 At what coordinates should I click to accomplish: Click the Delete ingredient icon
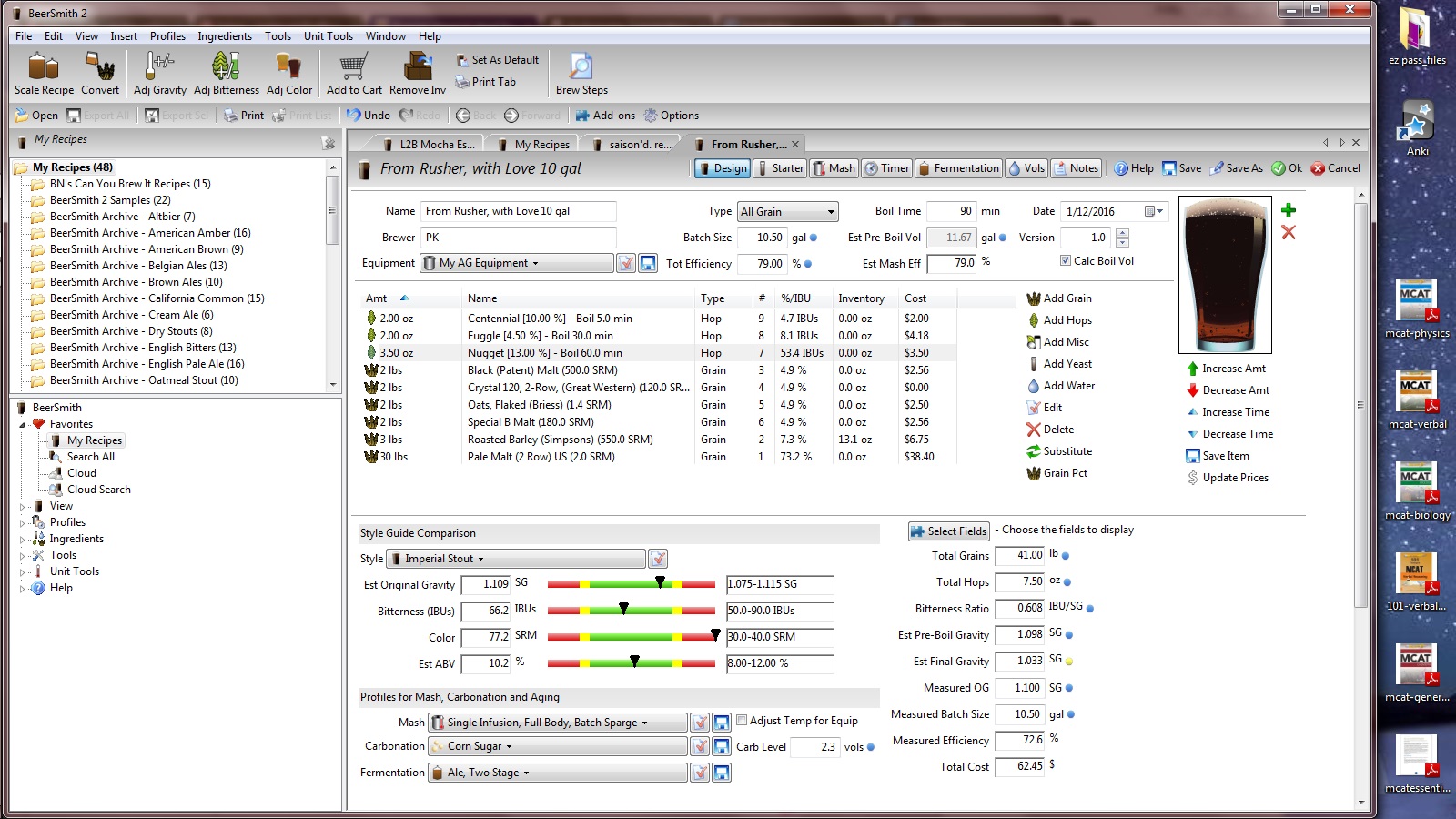(x=1034, y=430)
